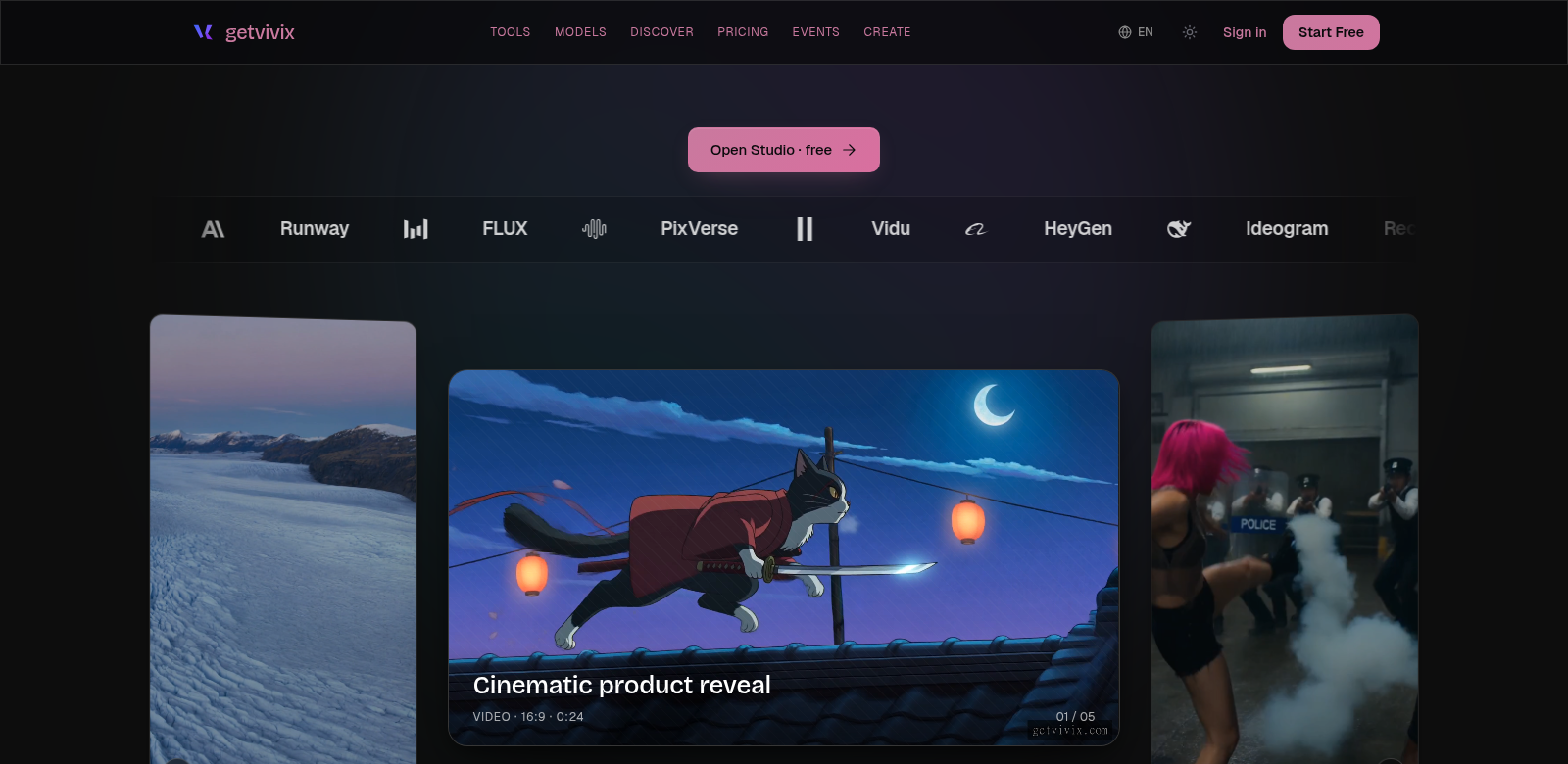
Task: Open the TOOLS menu
Action: [x=511, y=32]
